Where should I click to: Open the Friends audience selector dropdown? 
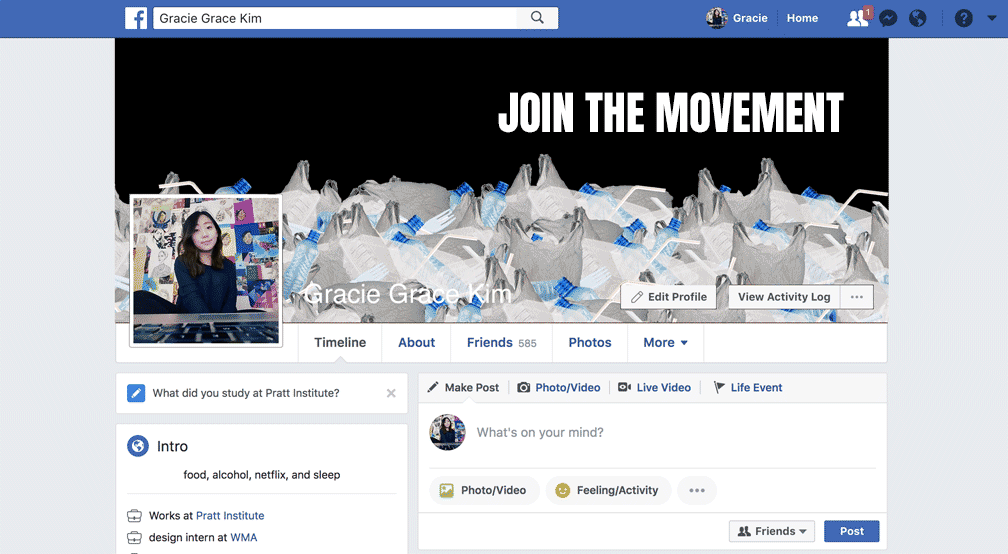(771, 531)
